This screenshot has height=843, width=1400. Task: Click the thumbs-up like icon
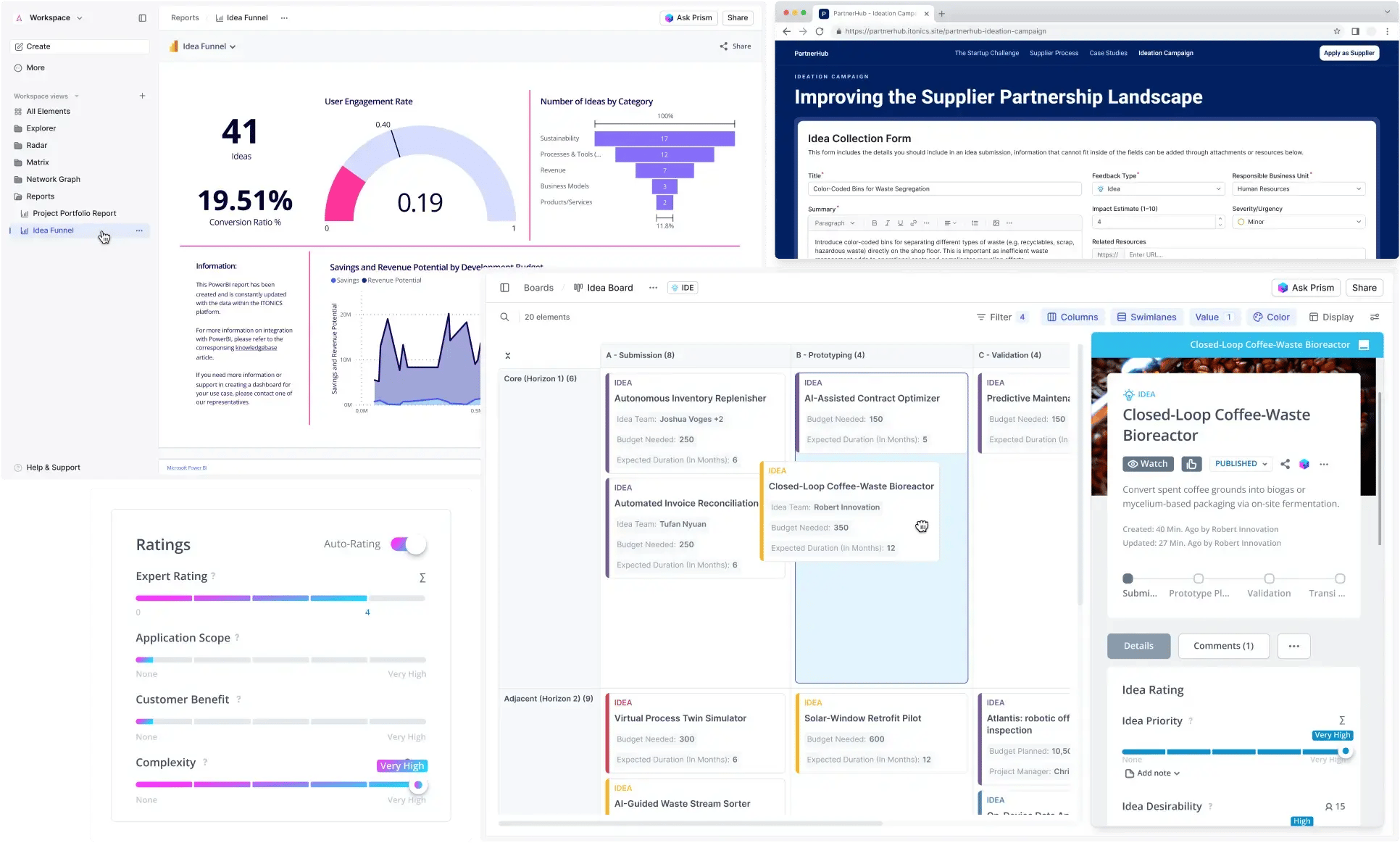[x=1191, y=464]
